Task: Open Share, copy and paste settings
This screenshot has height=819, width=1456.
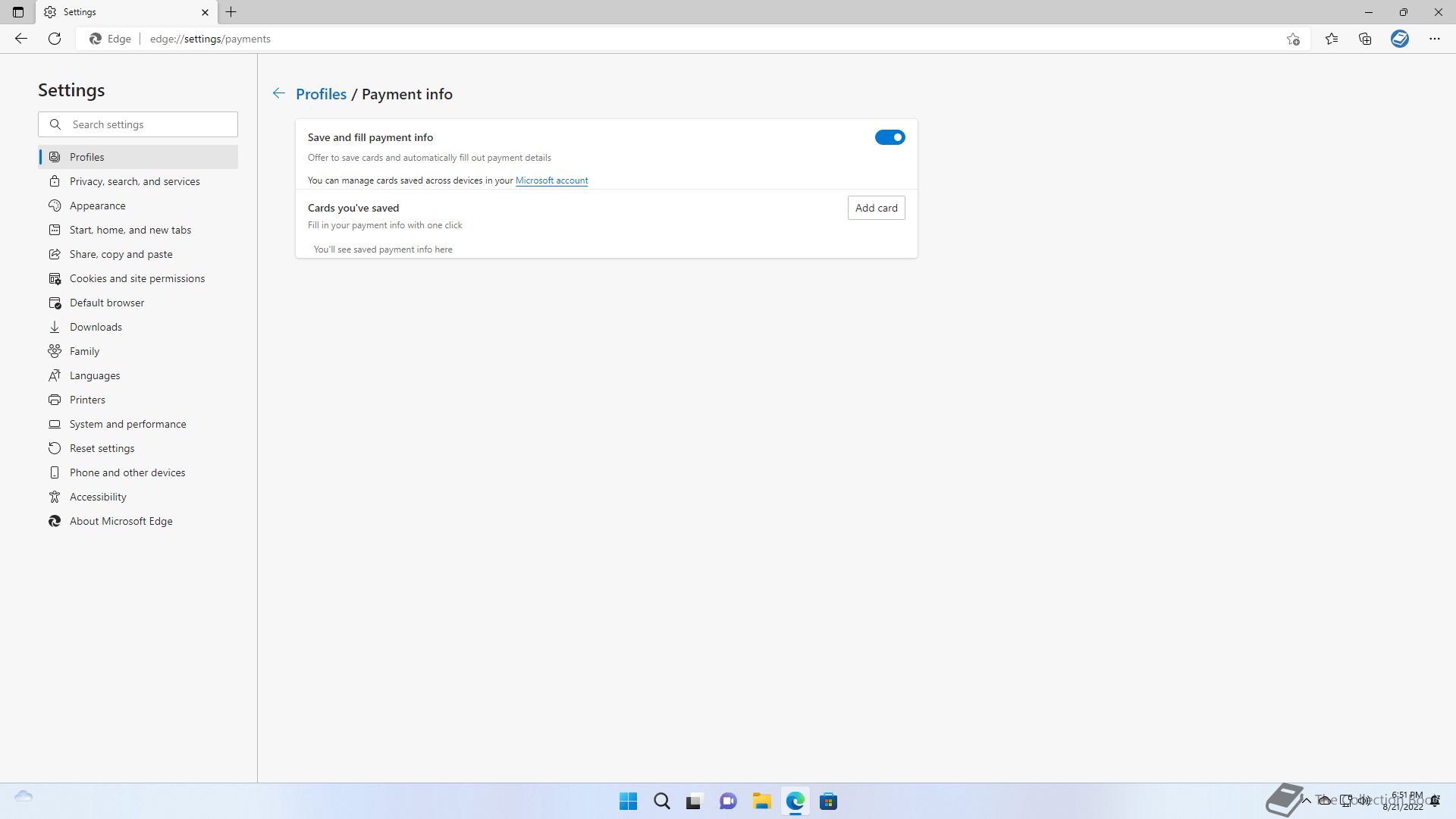Action: (138, 254)
